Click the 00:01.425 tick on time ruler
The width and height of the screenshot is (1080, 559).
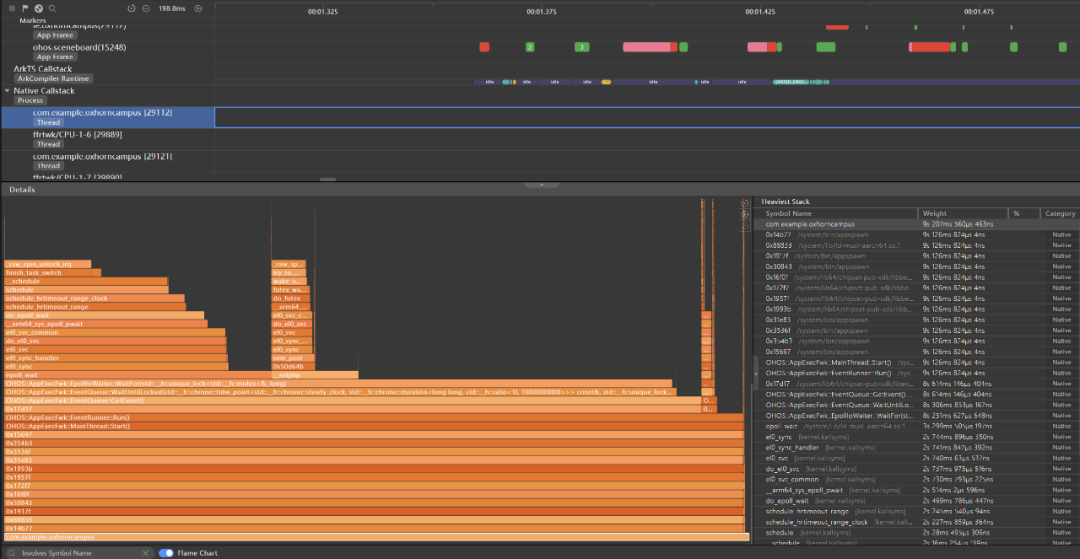760,12
